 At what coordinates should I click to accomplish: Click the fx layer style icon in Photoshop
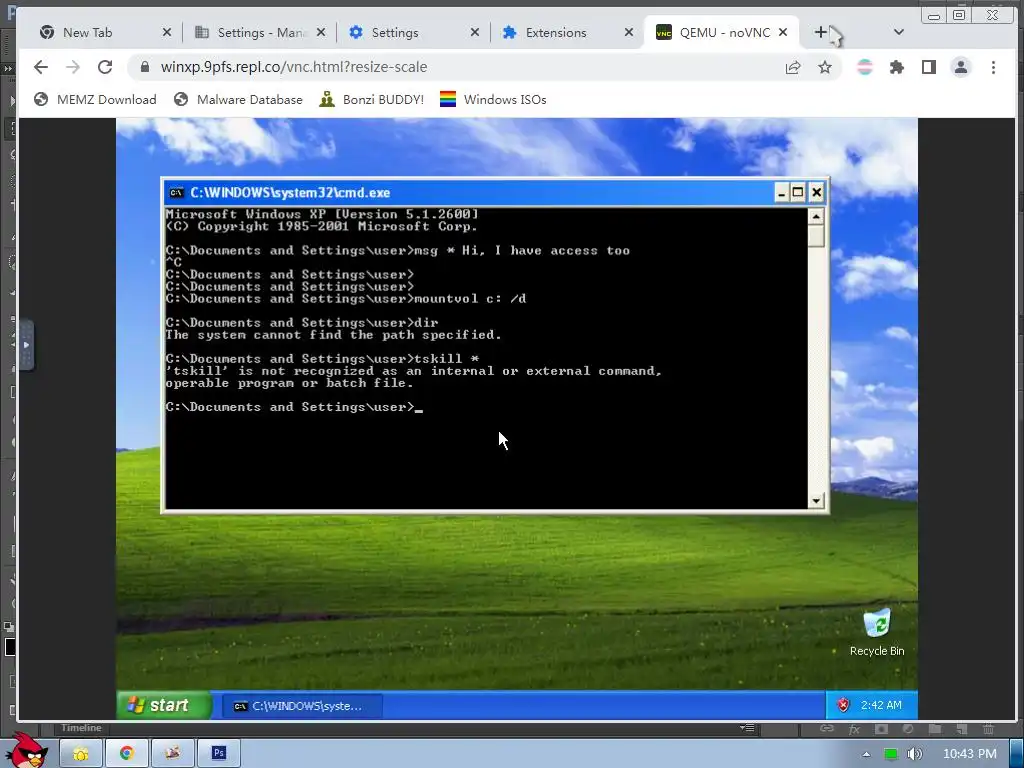pyautogui.click(x=854, y=729)
